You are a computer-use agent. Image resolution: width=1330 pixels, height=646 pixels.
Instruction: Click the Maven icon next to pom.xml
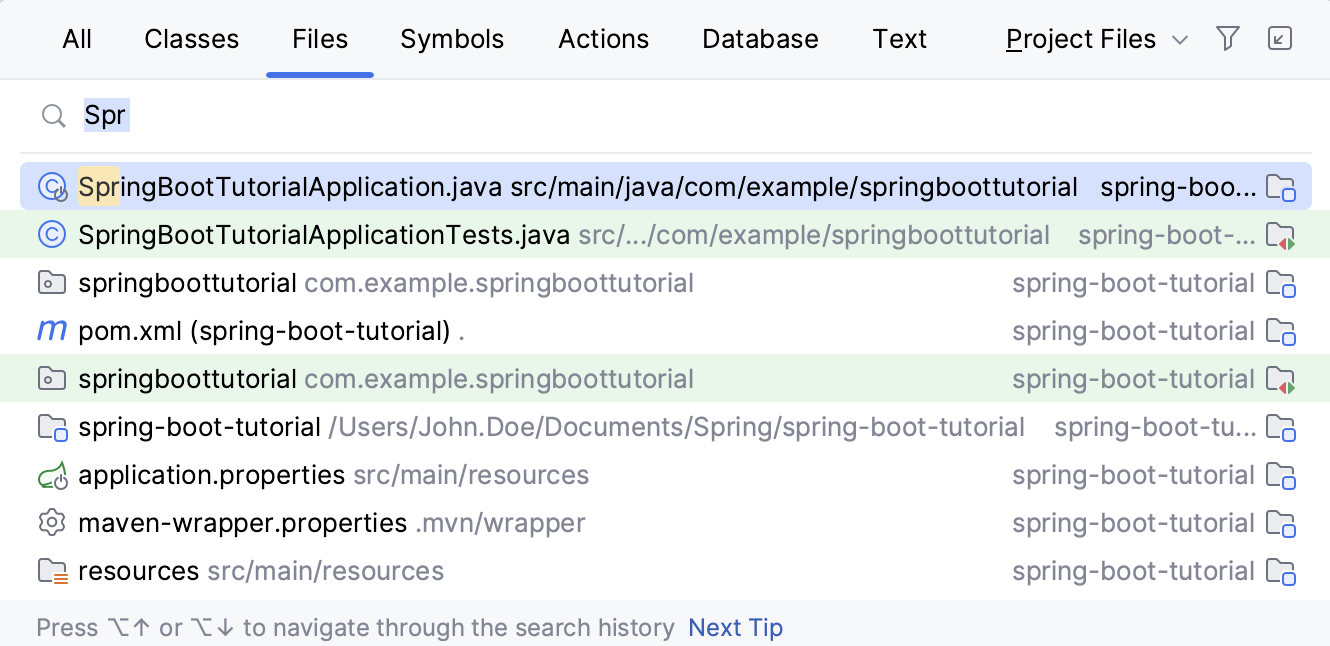pyautogui.click(x=51, y=330)
